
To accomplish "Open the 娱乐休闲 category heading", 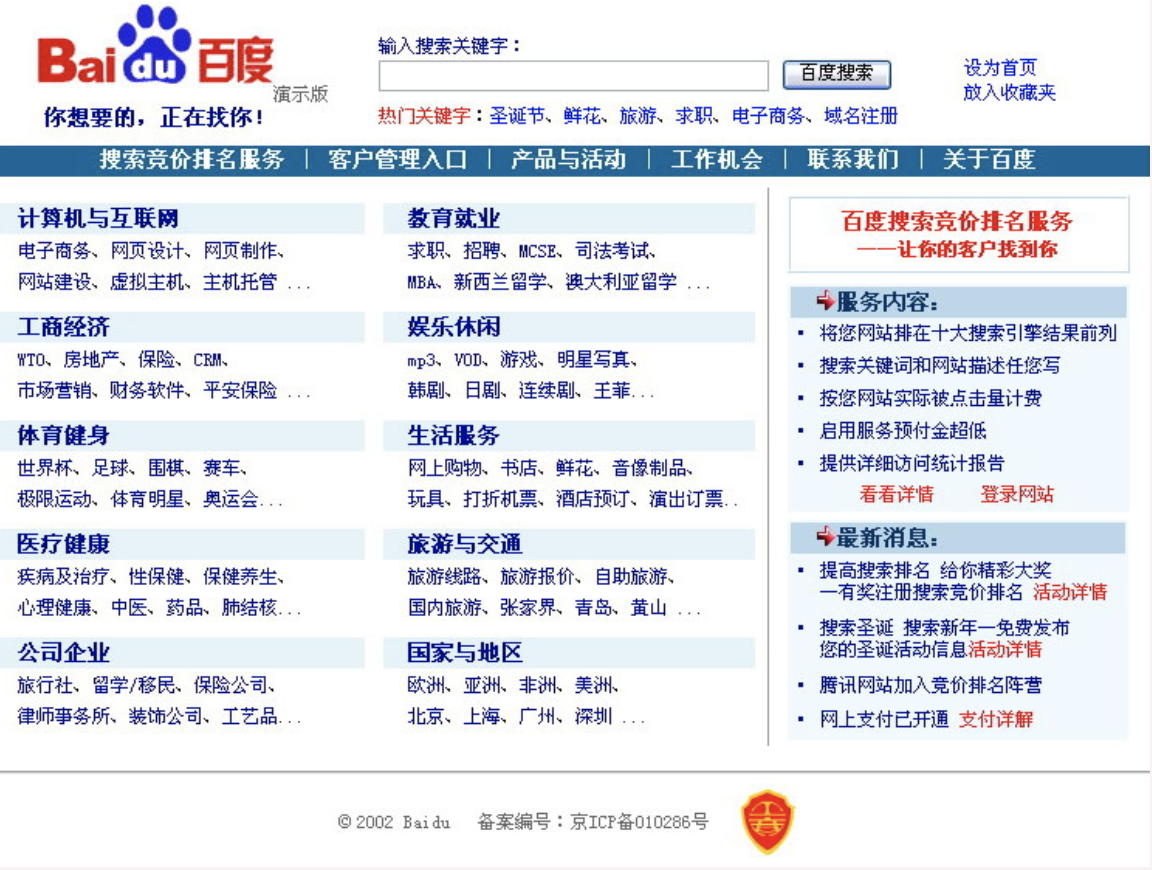I will (453, 327).
